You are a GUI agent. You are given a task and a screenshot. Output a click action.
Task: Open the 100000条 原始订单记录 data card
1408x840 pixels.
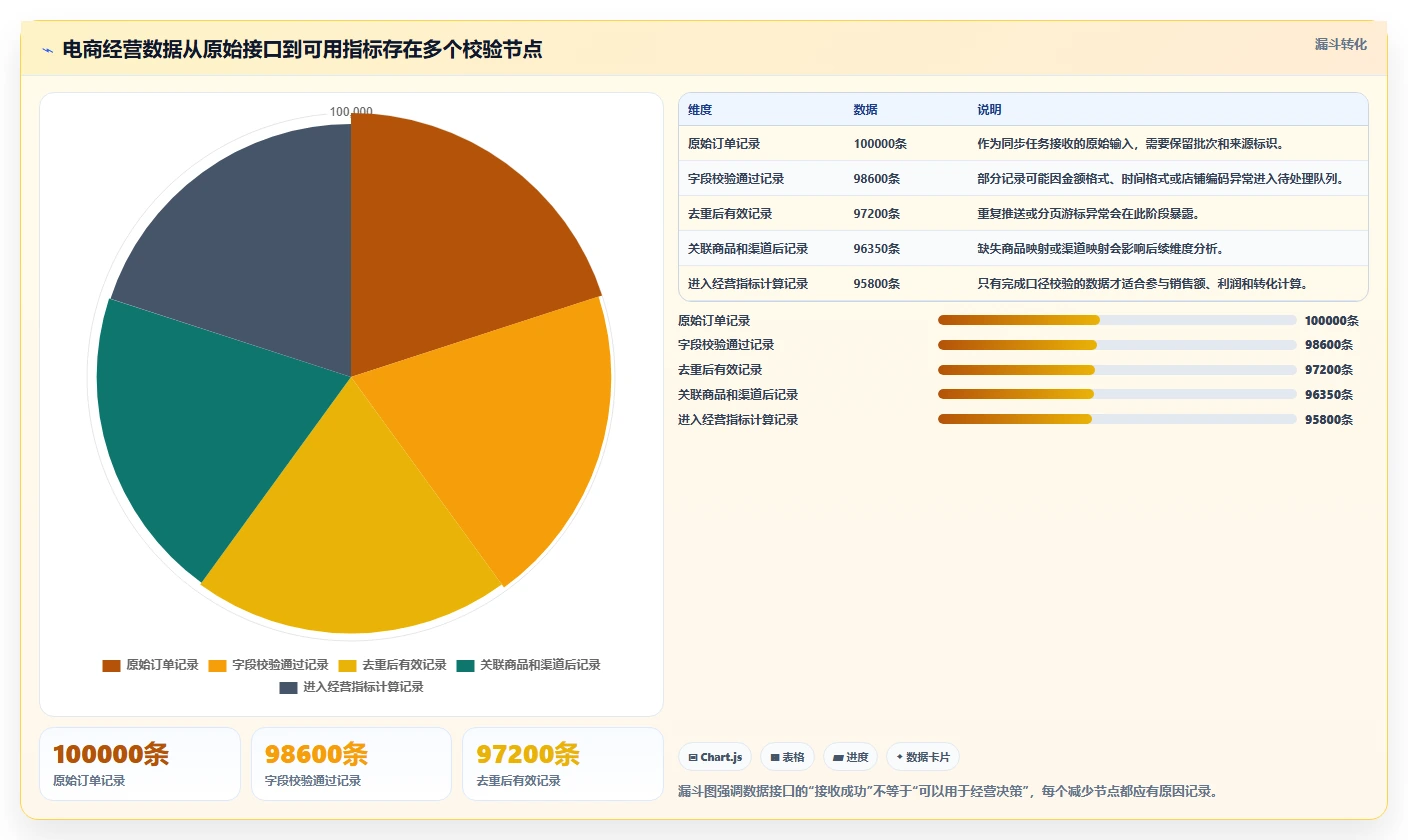click(x=140, y=764)
